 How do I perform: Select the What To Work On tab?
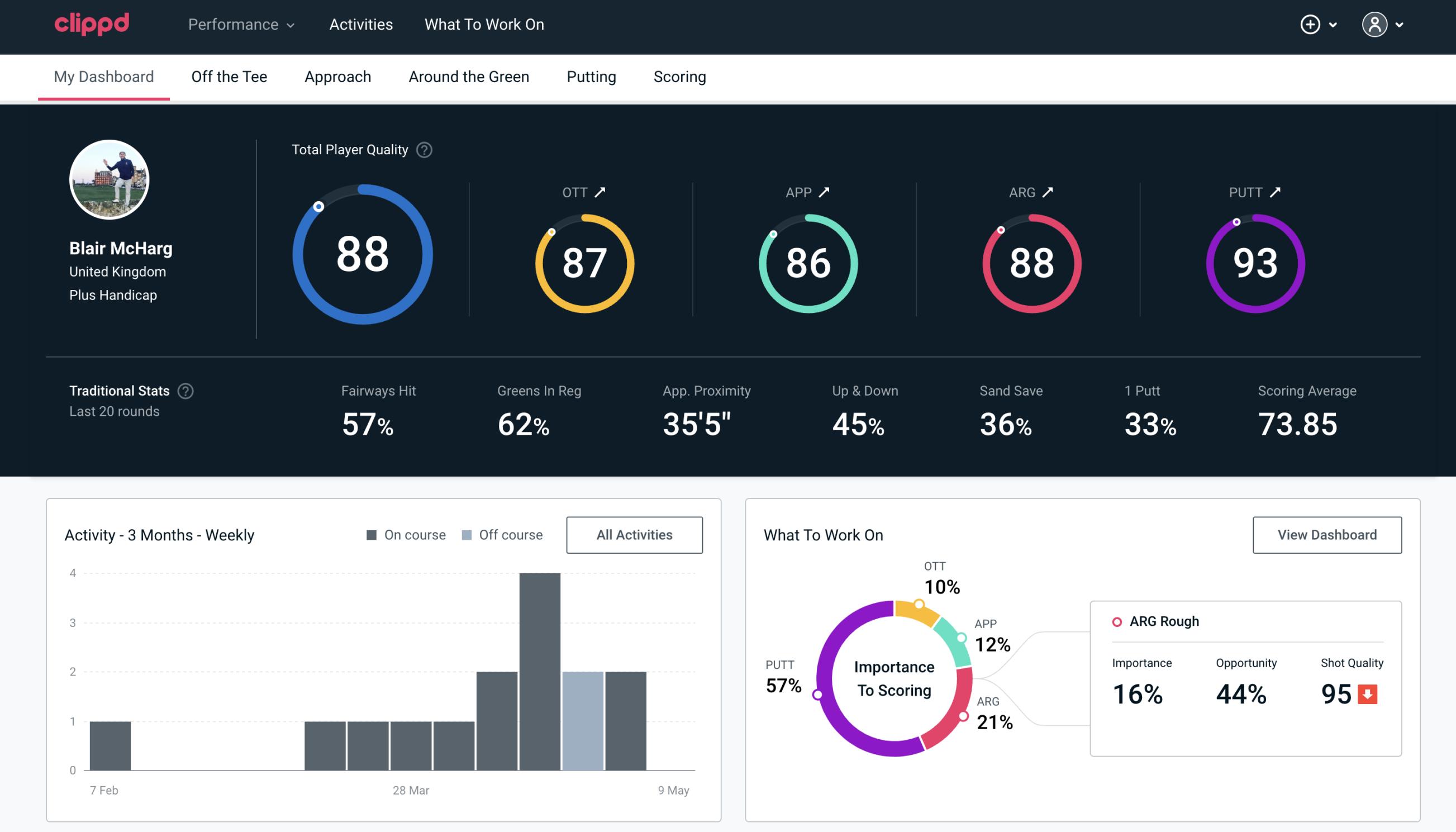click(x=484, y=25)
